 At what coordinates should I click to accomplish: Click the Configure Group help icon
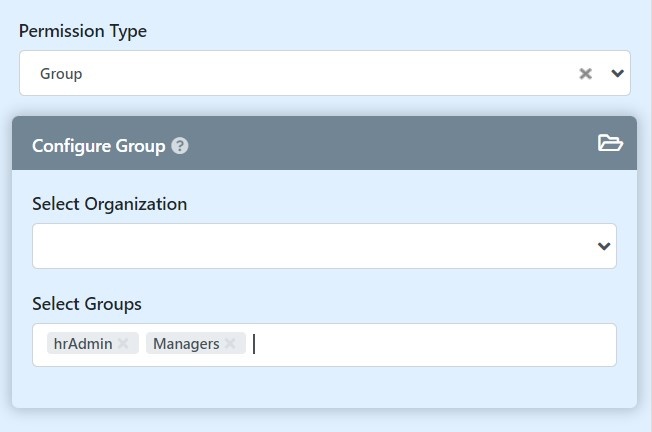180,146
